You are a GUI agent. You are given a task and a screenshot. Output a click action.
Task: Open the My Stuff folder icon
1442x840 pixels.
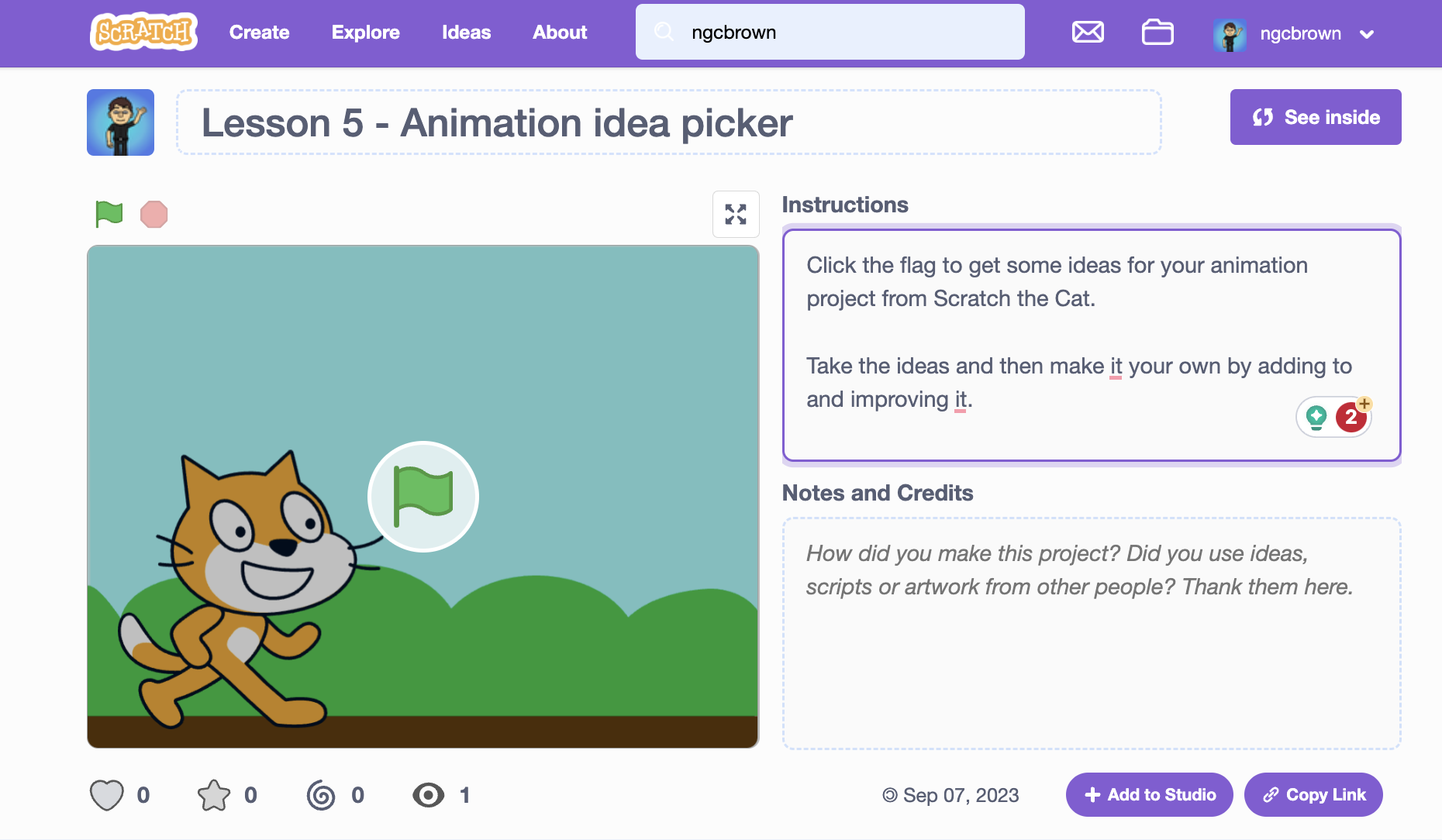[x=1157, y=32]
